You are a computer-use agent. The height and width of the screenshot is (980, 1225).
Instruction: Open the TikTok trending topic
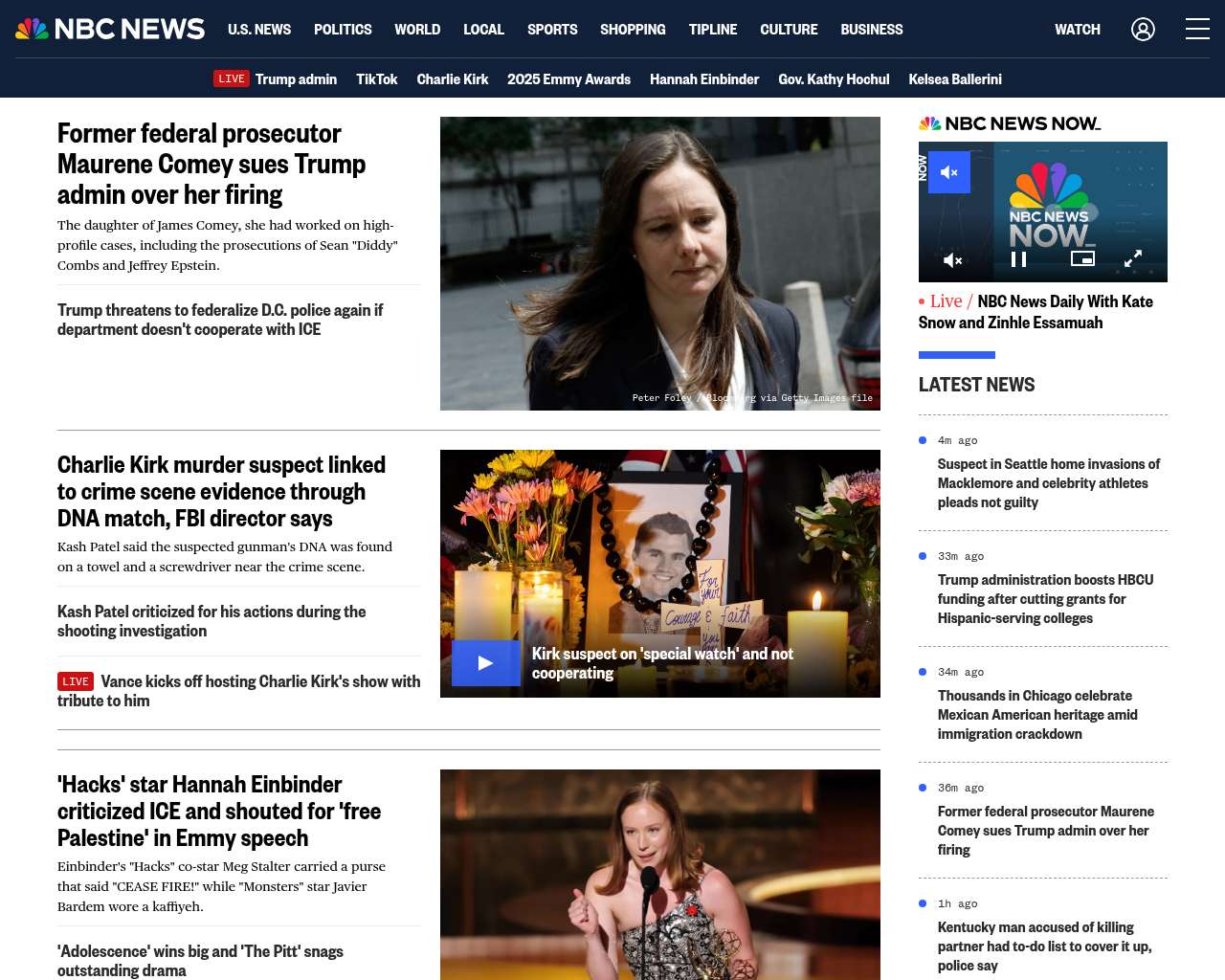[x=376, y=78]
